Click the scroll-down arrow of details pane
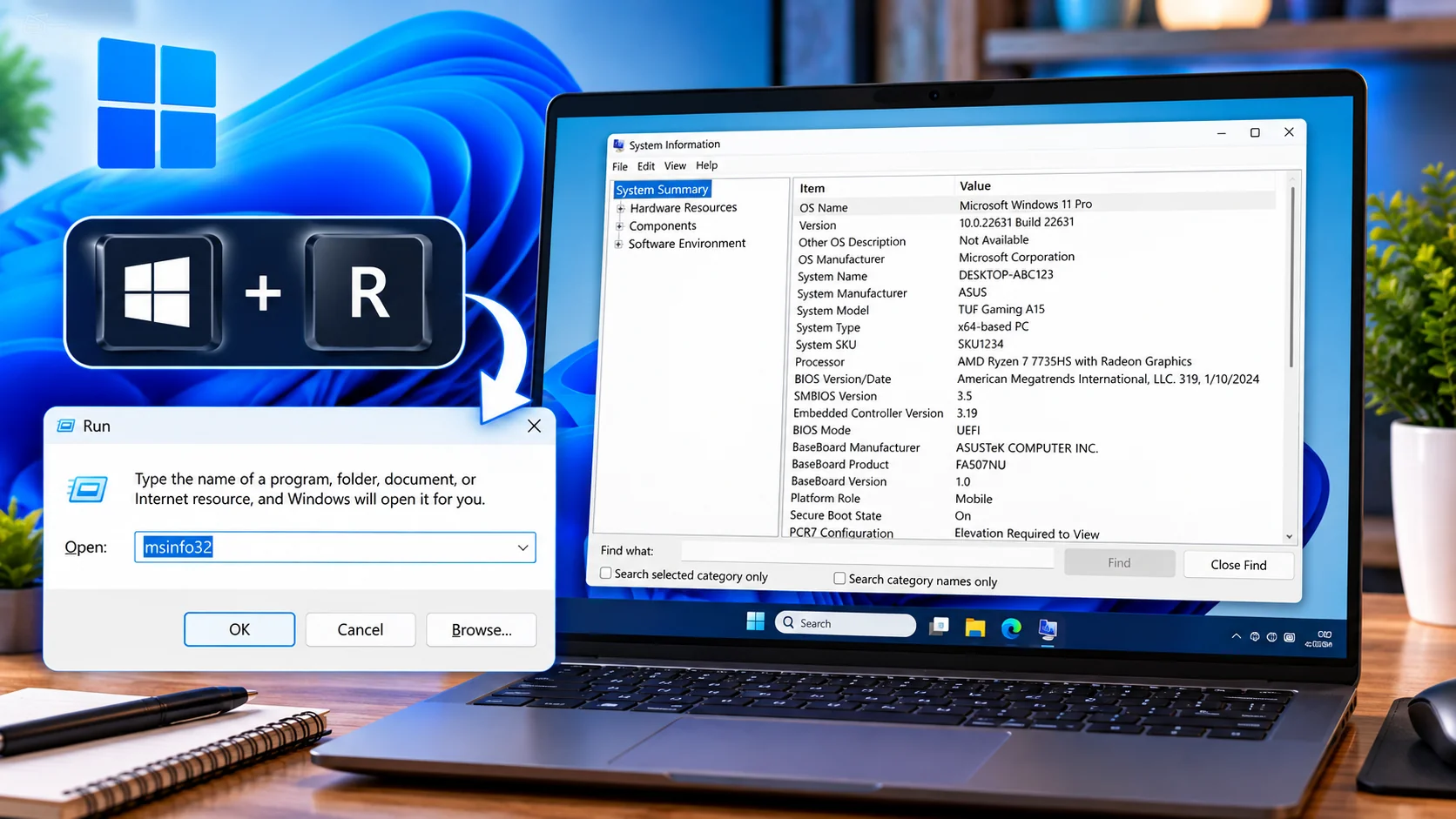Image resolution: width=1456 pixels, height=819 pixels. pyautogui.click(x=1290, y=537)
